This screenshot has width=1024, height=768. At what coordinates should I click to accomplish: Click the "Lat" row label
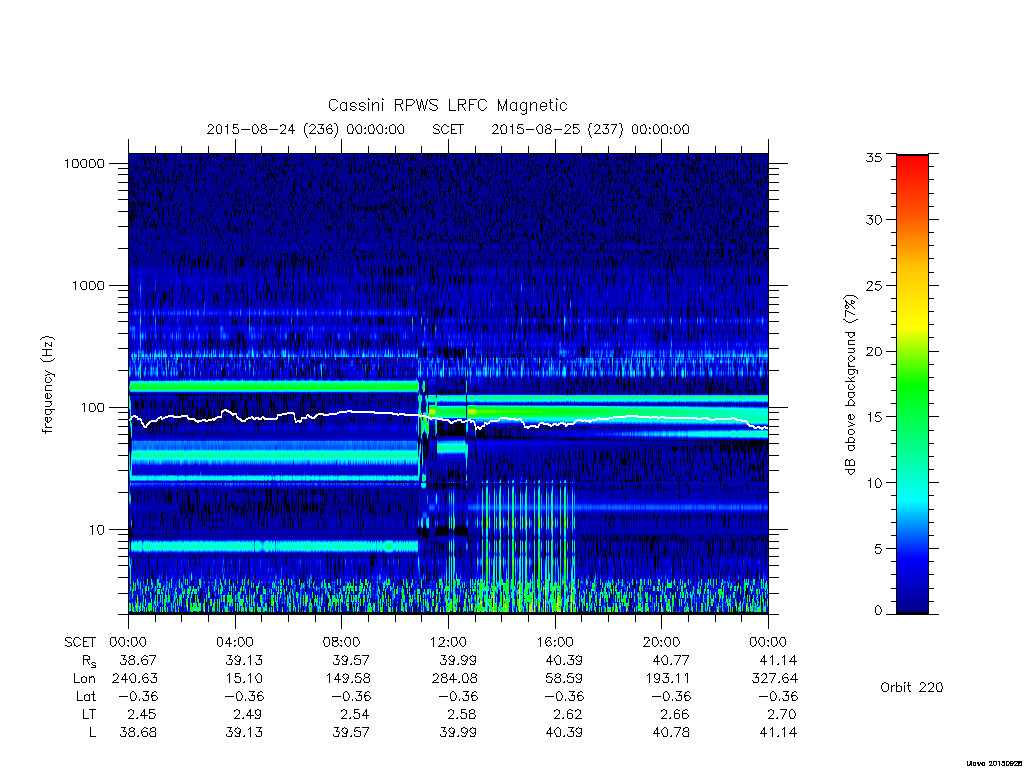coord(86,696)
